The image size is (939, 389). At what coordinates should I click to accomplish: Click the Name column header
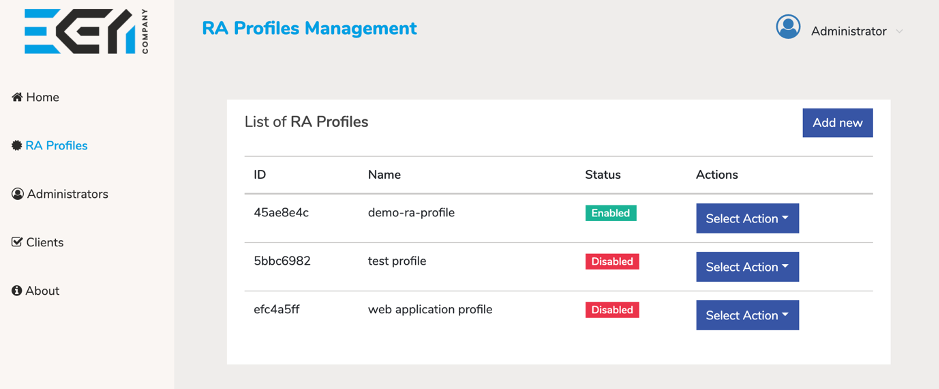[384, 175]
